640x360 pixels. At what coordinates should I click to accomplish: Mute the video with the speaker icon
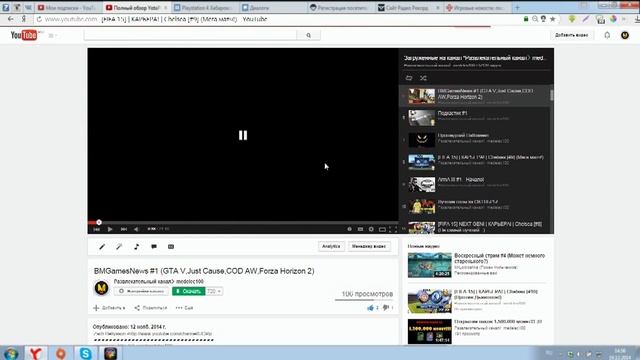(x=136, y=229)
